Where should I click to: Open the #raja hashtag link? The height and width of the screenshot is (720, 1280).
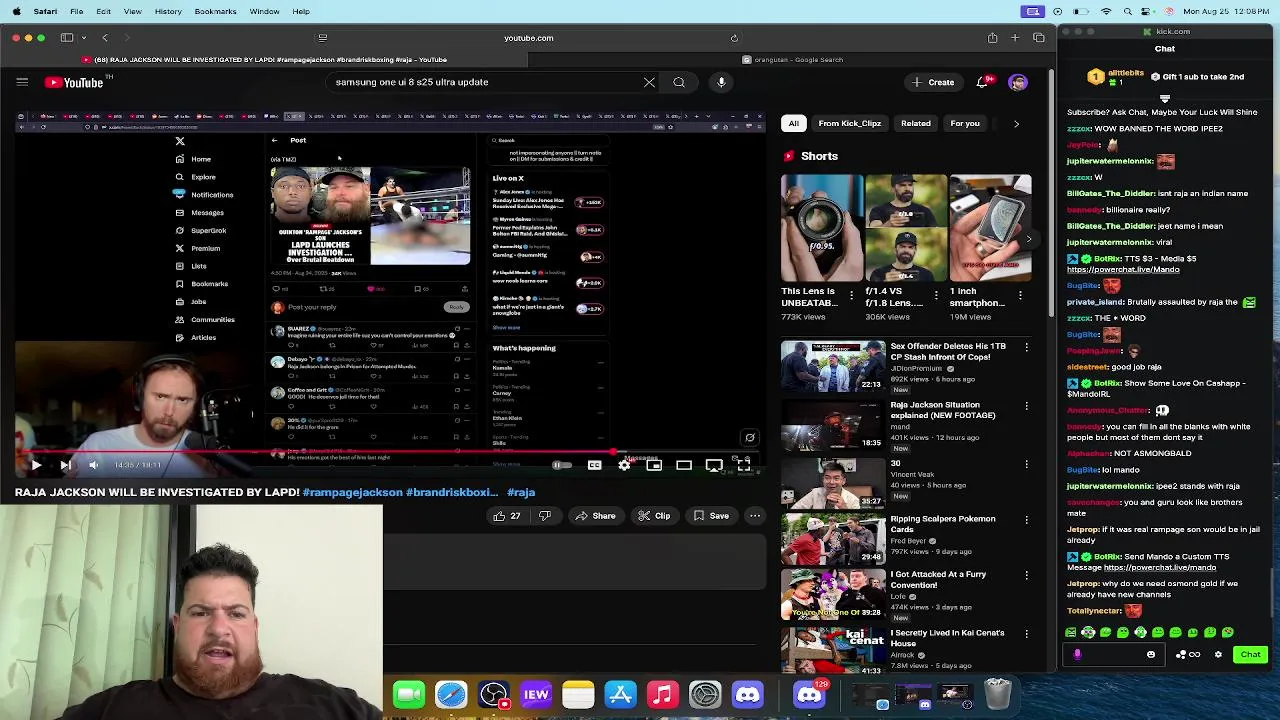[x=521, y=492]
